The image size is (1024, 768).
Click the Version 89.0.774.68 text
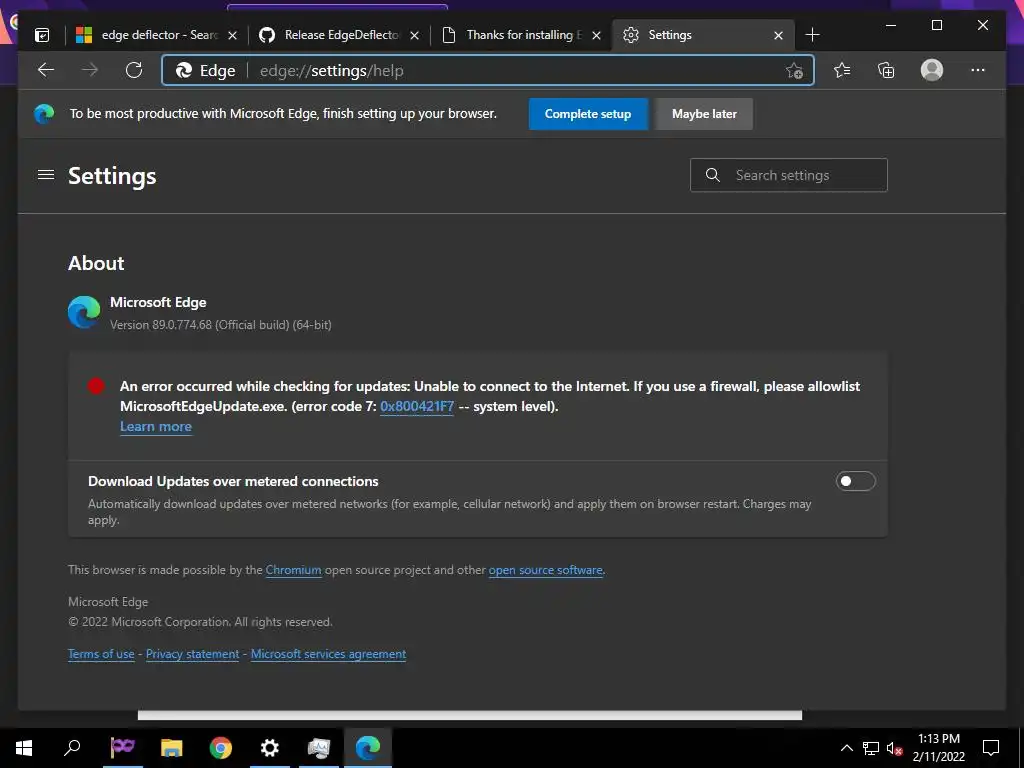point(220,325)
